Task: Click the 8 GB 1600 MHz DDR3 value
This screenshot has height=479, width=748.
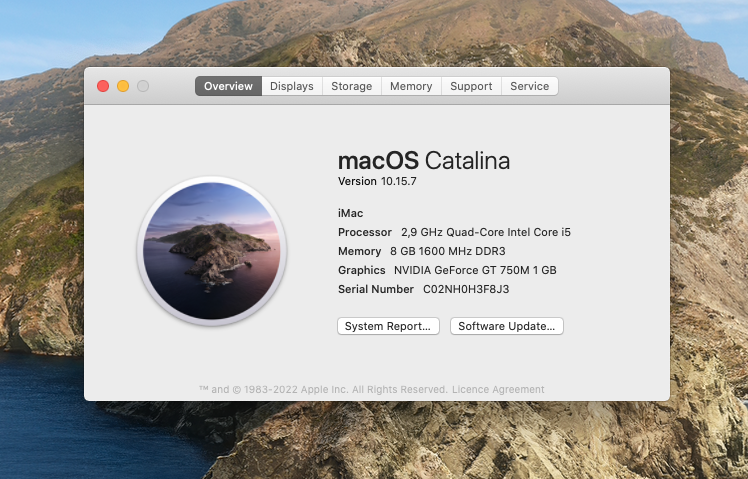Action: (x=447, y=251)
